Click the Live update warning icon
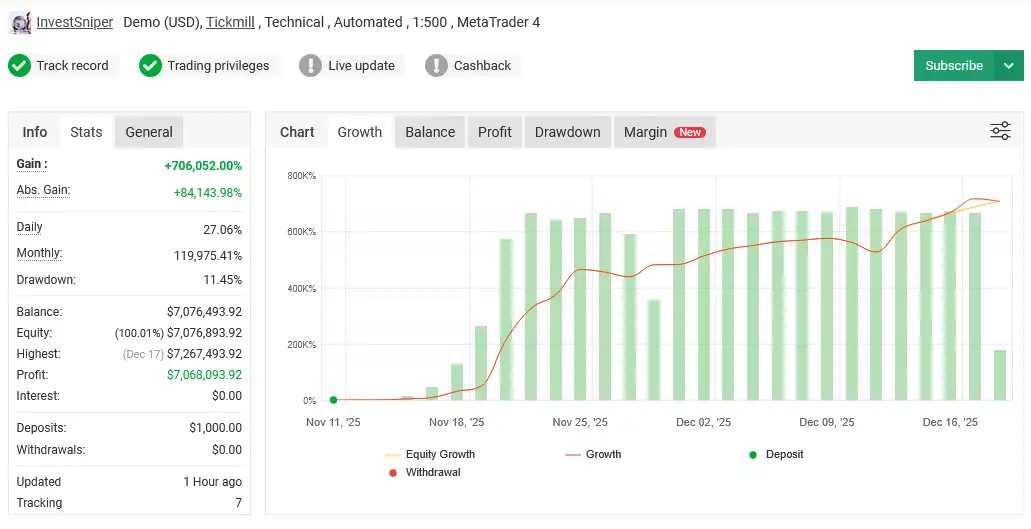The width and height of the screenshot is (1031, 529). pos(311,66)
